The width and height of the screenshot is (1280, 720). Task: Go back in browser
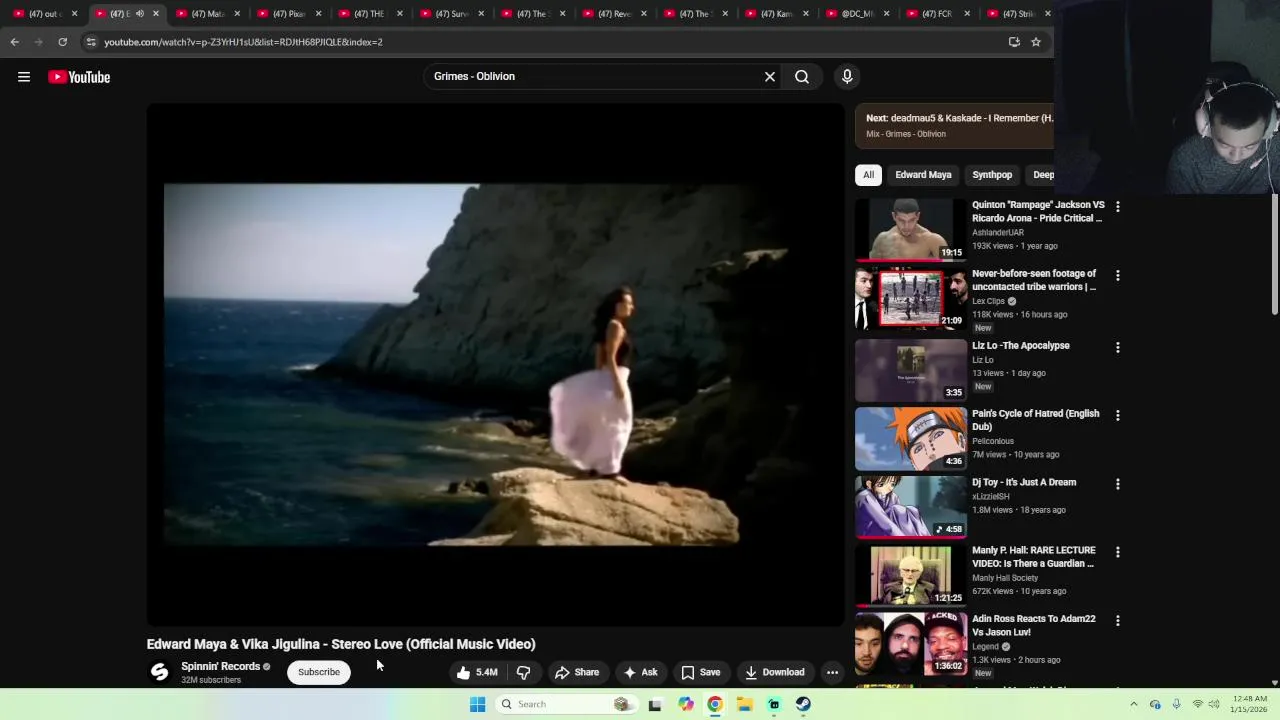tap(14, 42)
